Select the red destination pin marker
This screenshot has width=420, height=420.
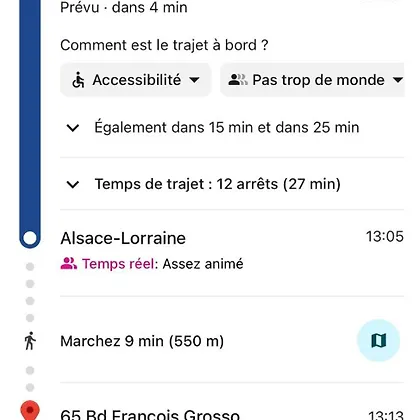click(x=30, y=410)
